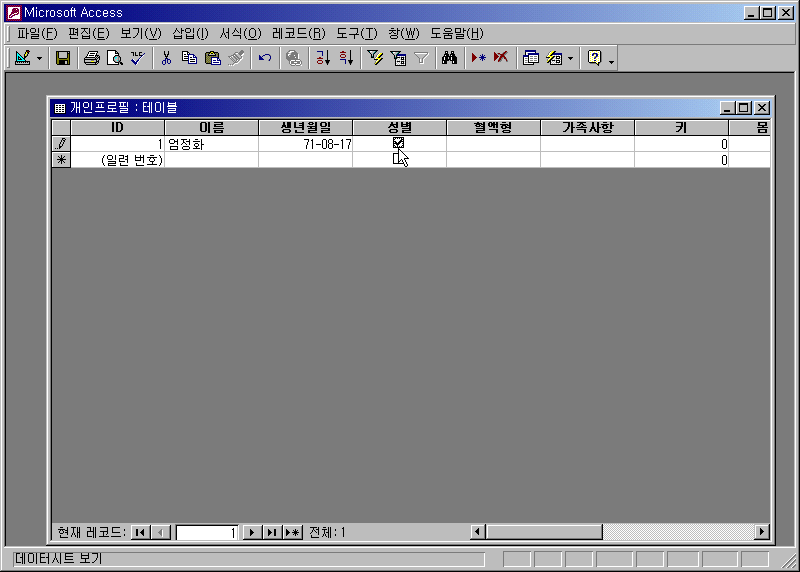The width and height of the screenshot is (800, 572).
Task: Click the Paste clipboard icon
Action: tap(212, 58)
